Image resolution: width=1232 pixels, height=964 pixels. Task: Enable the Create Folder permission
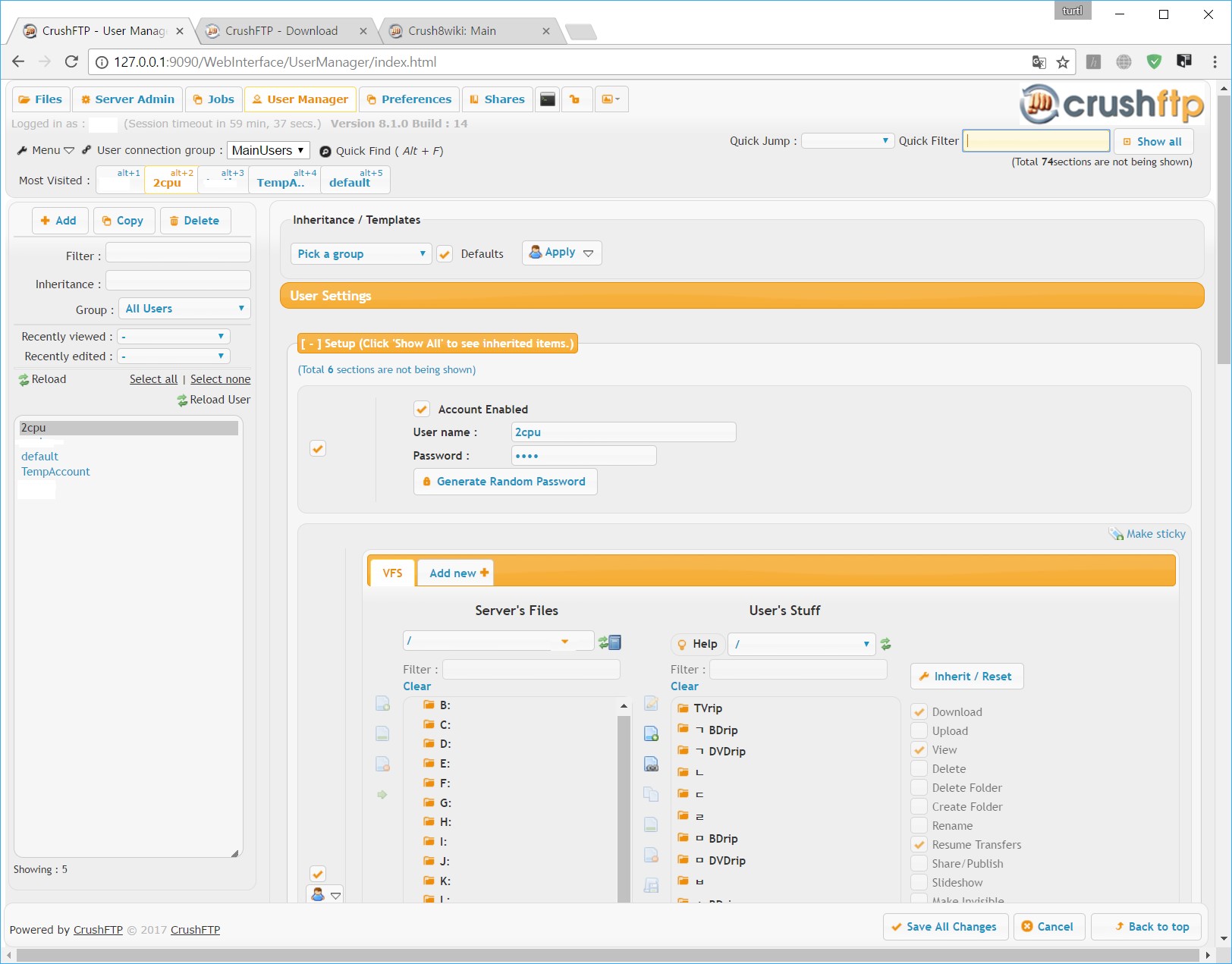point(919,806)
